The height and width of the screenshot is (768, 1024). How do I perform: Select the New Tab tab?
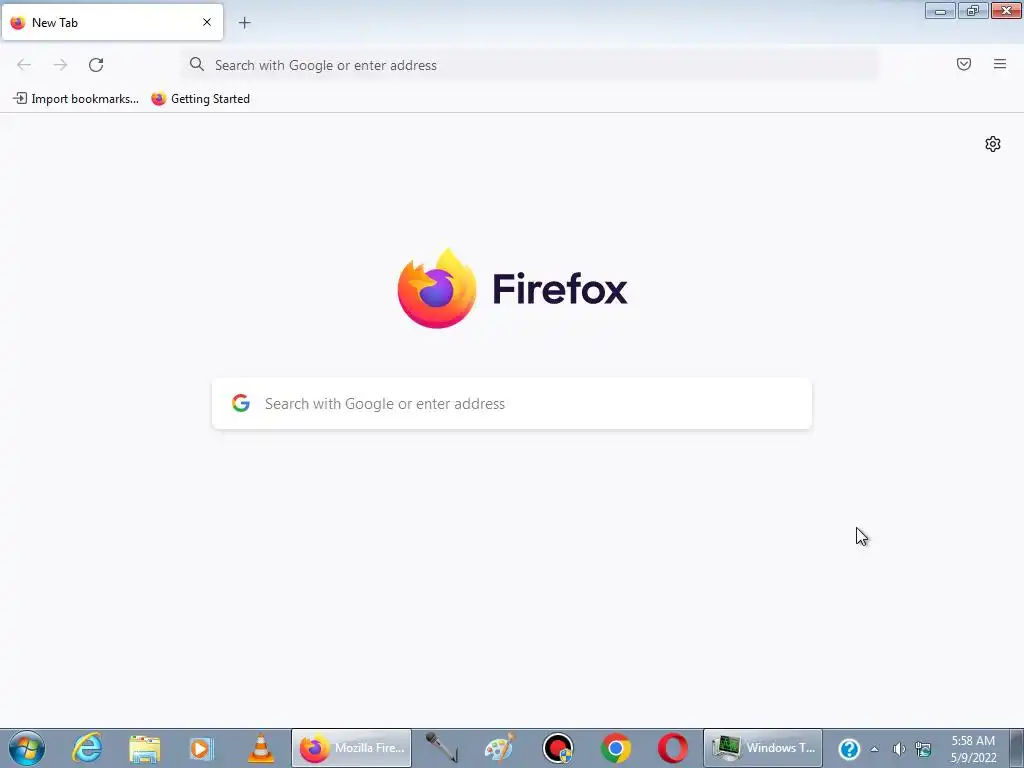tap(112, 22)
